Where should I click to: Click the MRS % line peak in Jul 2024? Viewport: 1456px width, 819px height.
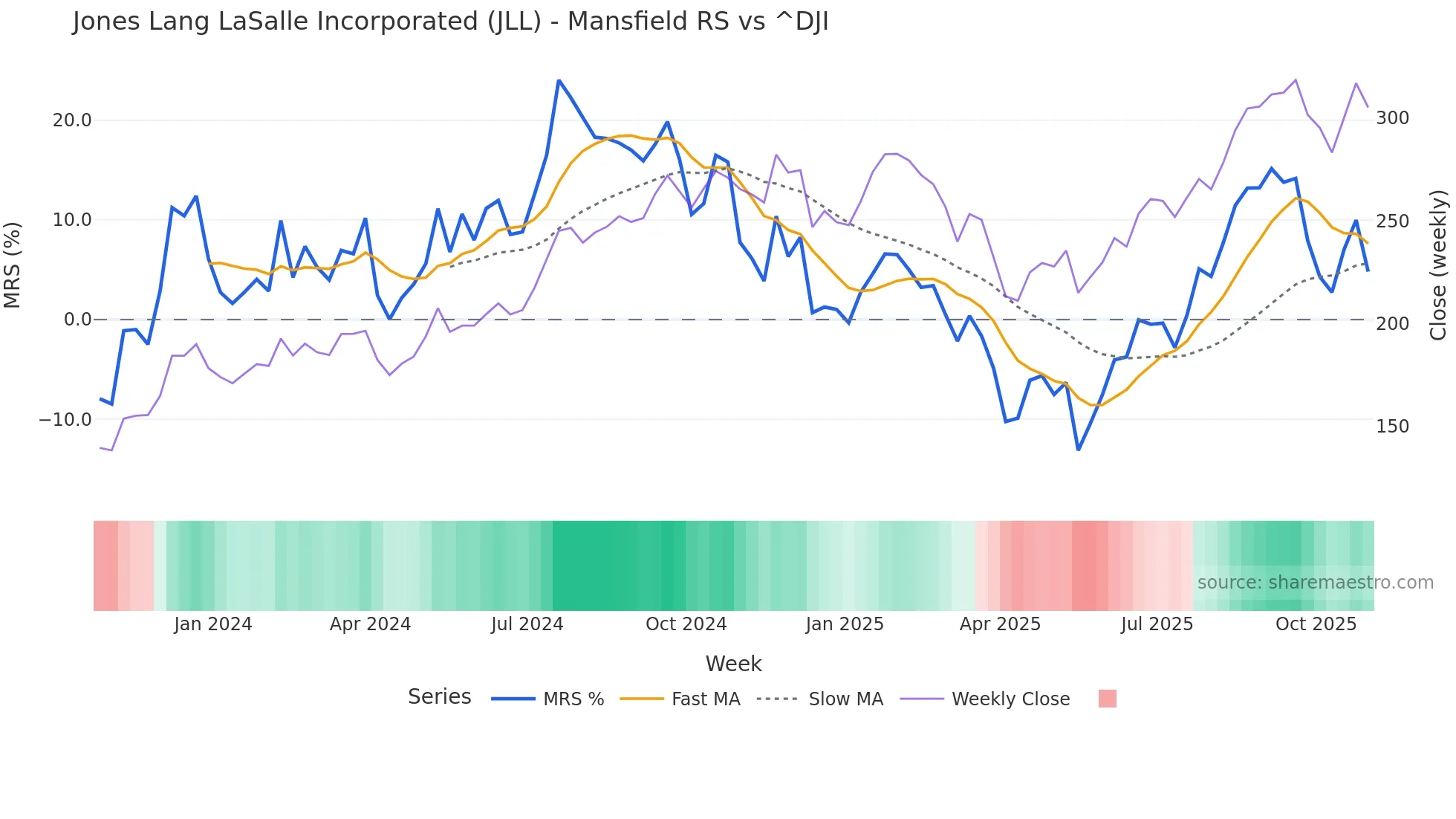(x=559, y=81)
